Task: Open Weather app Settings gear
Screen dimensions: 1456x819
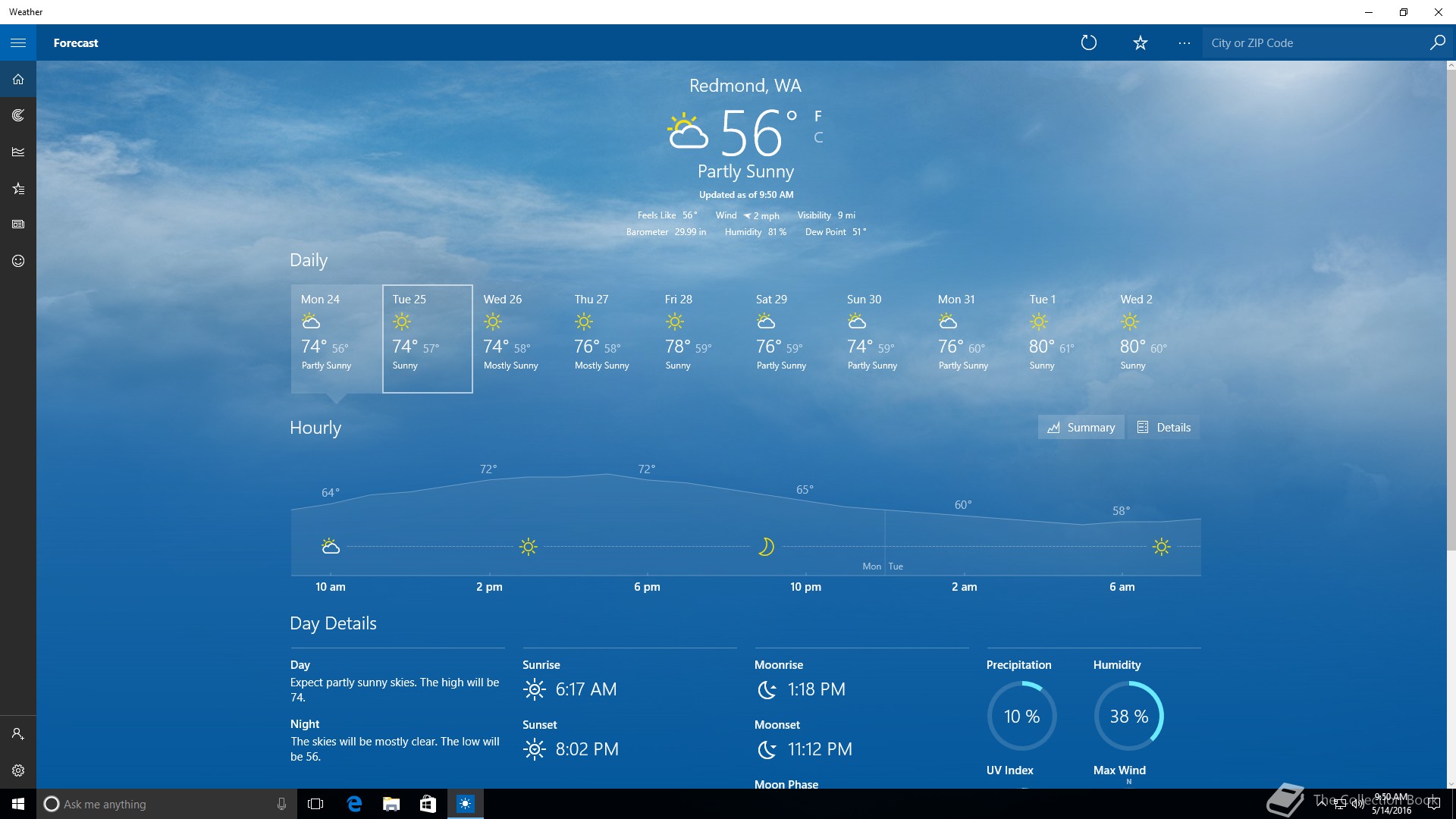Action: pyautogui.click(x=18, y=770)
